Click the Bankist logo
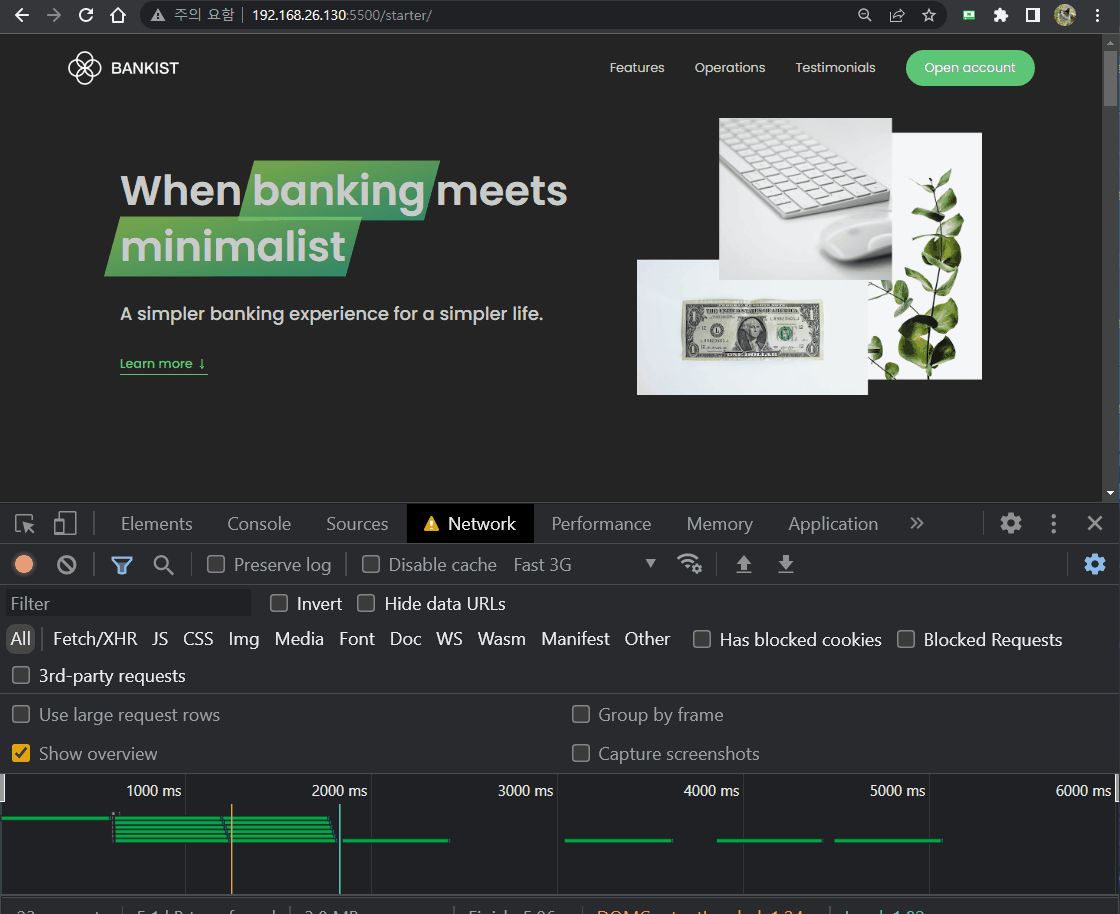Image resolution: width=1120 pixels, height=914 pixels. [124, 68]
